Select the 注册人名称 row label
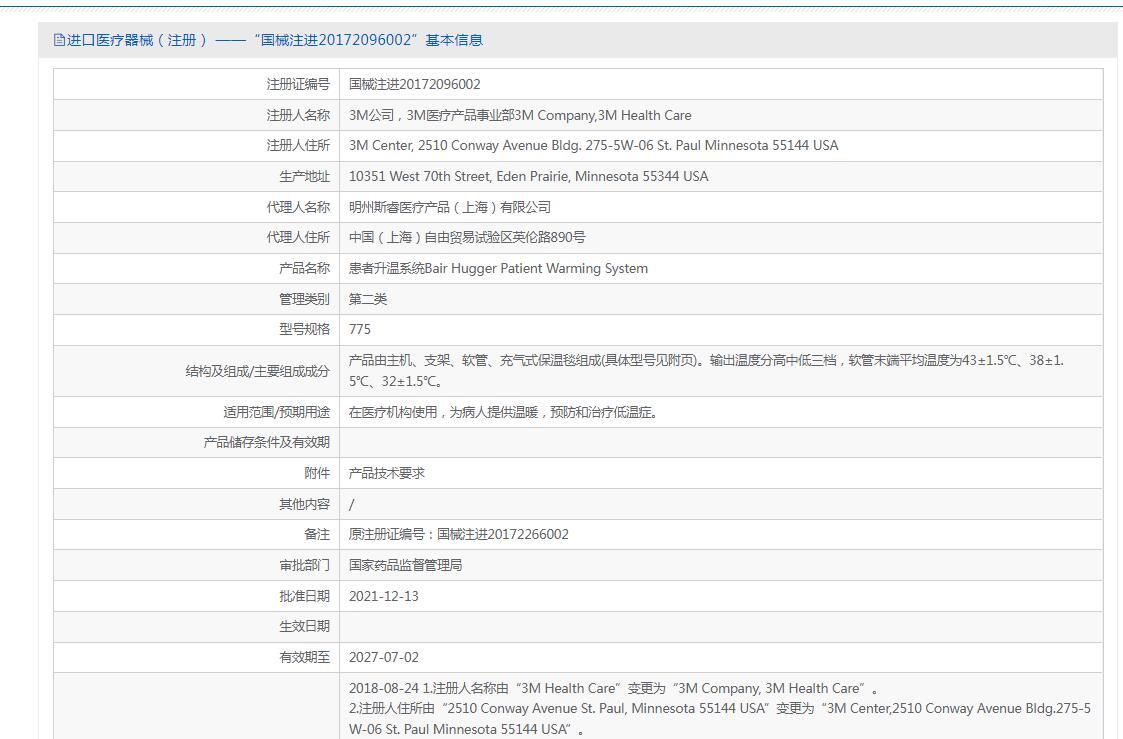Image resolution: width=1123 pixels, height=739 pixels. 297,115
